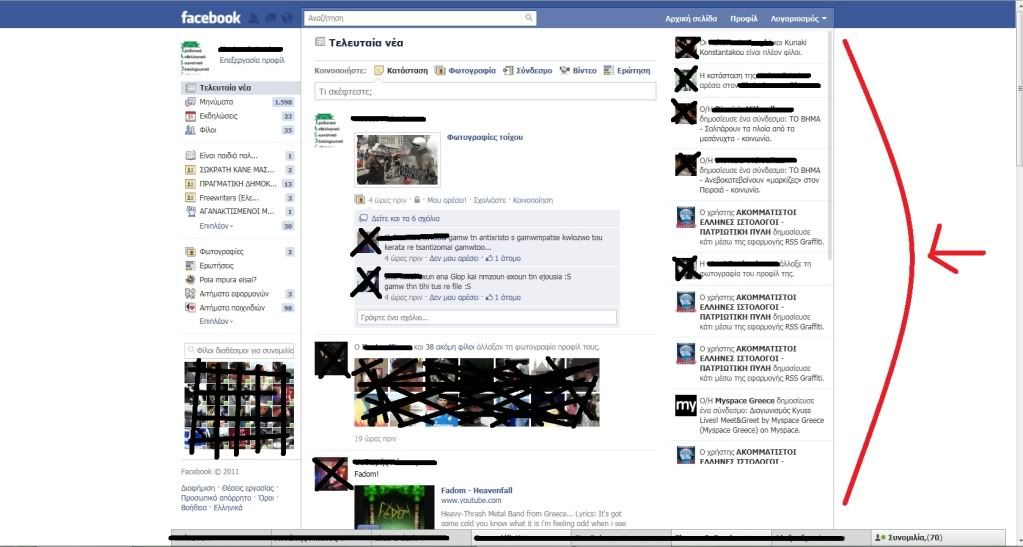Click the Αιτήματα παιχνιδιών icon
Screen dimensions: 1023x547
pos(190,307)
